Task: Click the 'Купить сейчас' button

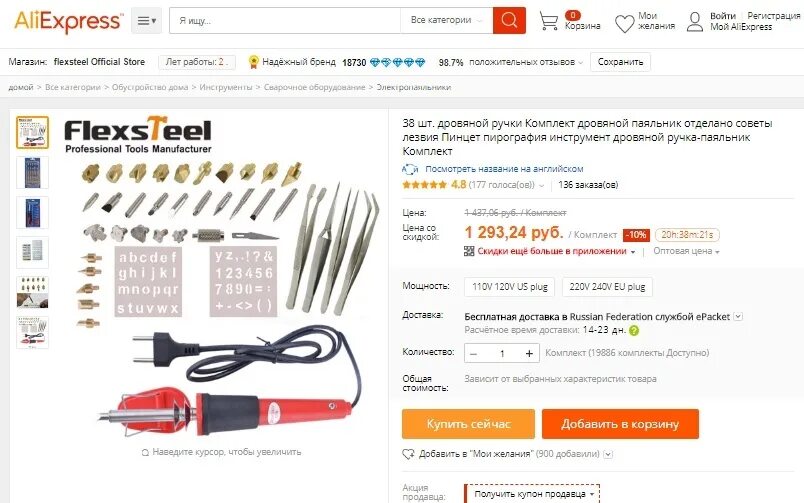Action: pyautogui.click(x=468, y=424)
